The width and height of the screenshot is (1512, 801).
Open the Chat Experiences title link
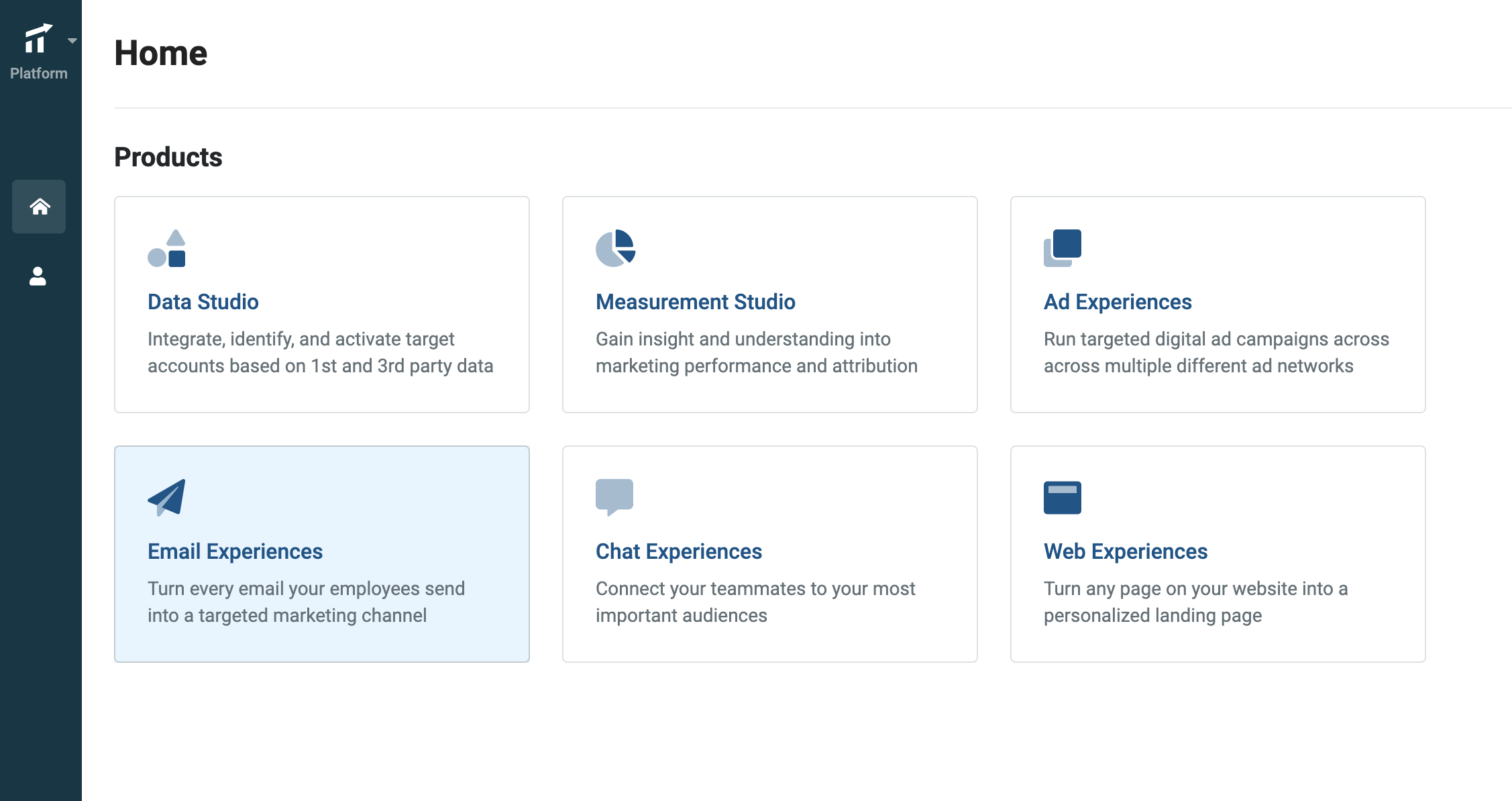click(679, 551)
